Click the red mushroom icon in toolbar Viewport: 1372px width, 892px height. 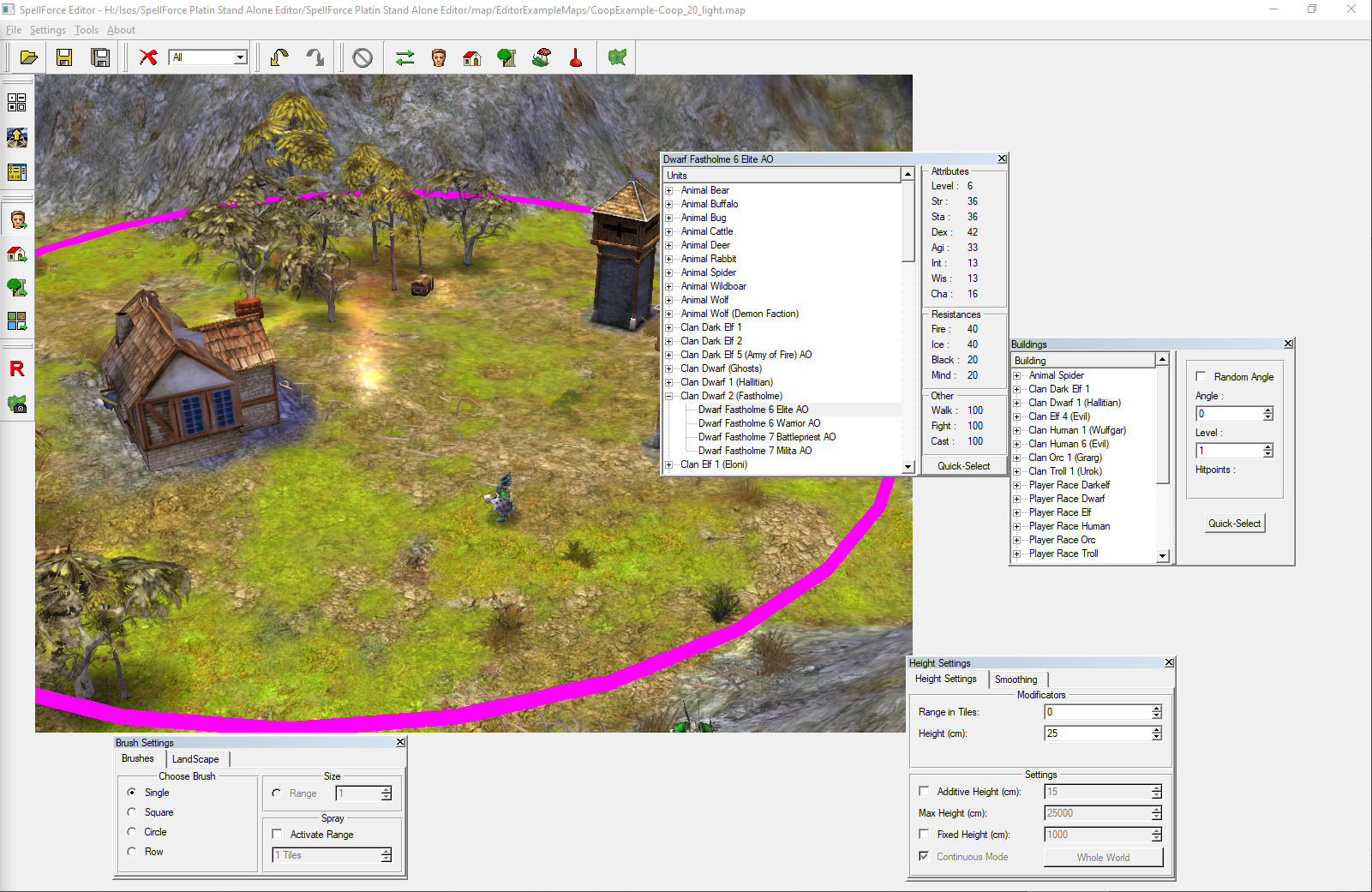(x=542, y=57)
